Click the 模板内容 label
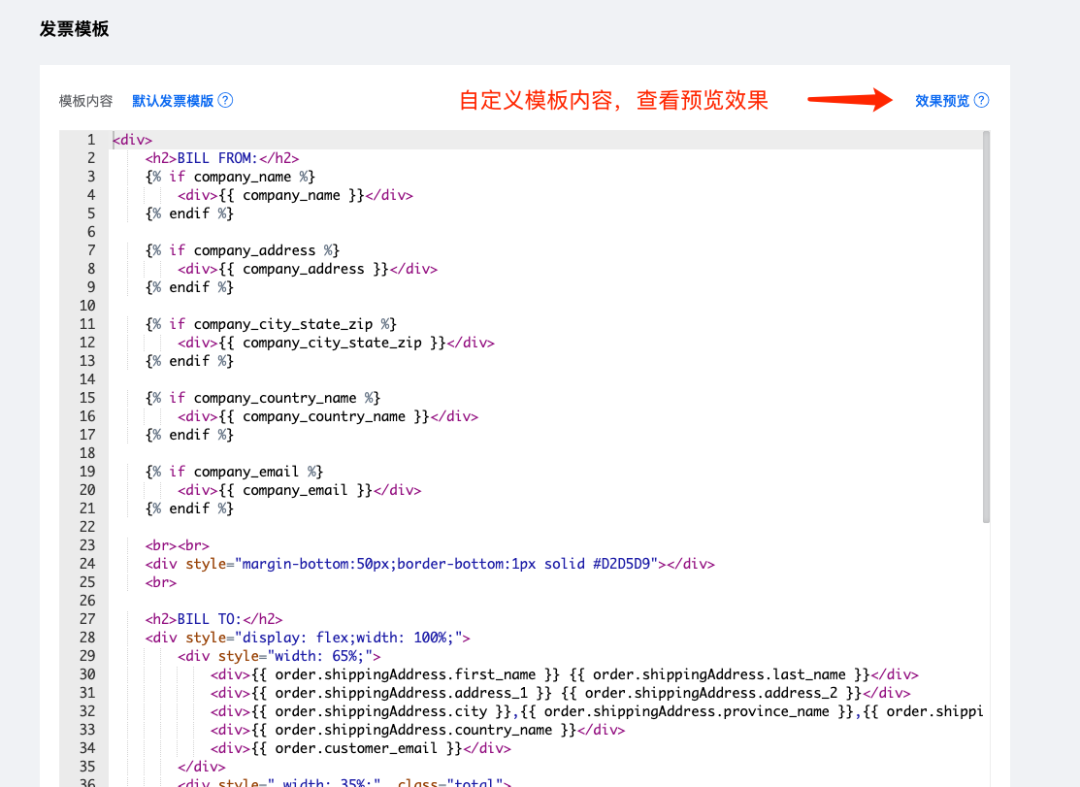This screenshot has width=1080, height=787. click(85, 101)
